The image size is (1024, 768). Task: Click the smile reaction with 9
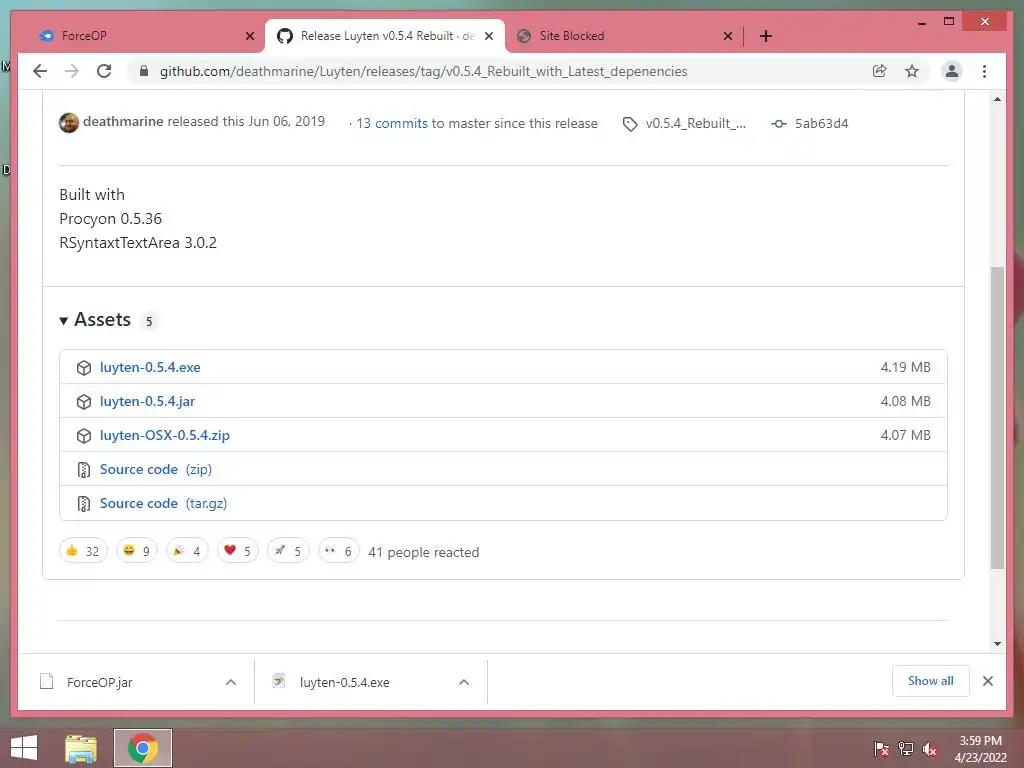click(136, 551)
